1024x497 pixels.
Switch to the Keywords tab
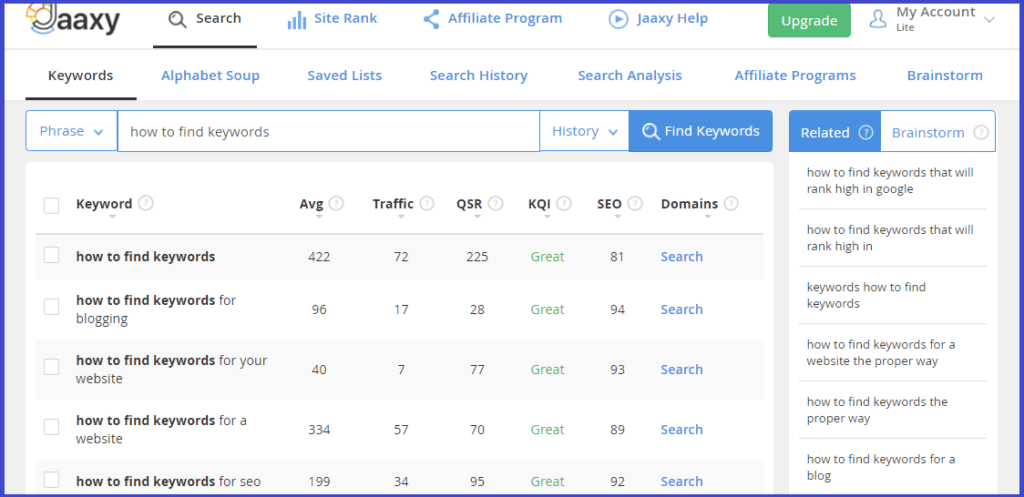pos(80,76)
